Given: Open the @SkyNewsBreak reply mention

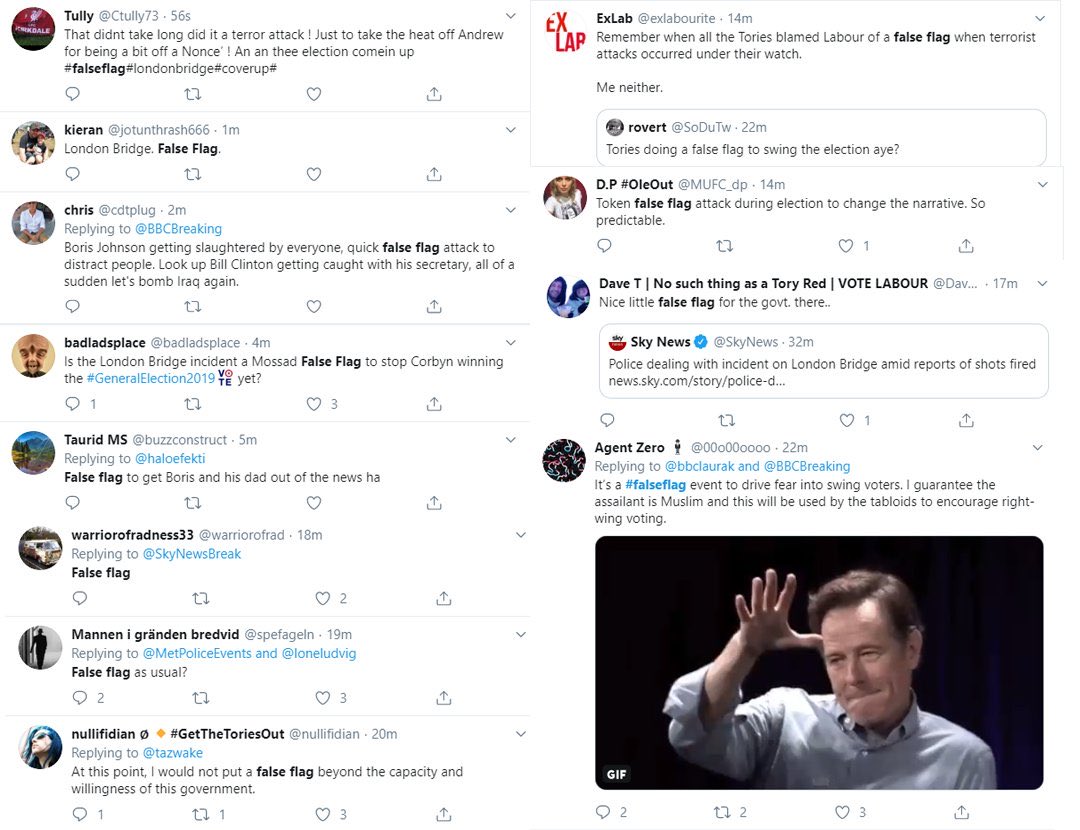Looking at the screenshot, I should pyautogui.click(x=191, y=554).
